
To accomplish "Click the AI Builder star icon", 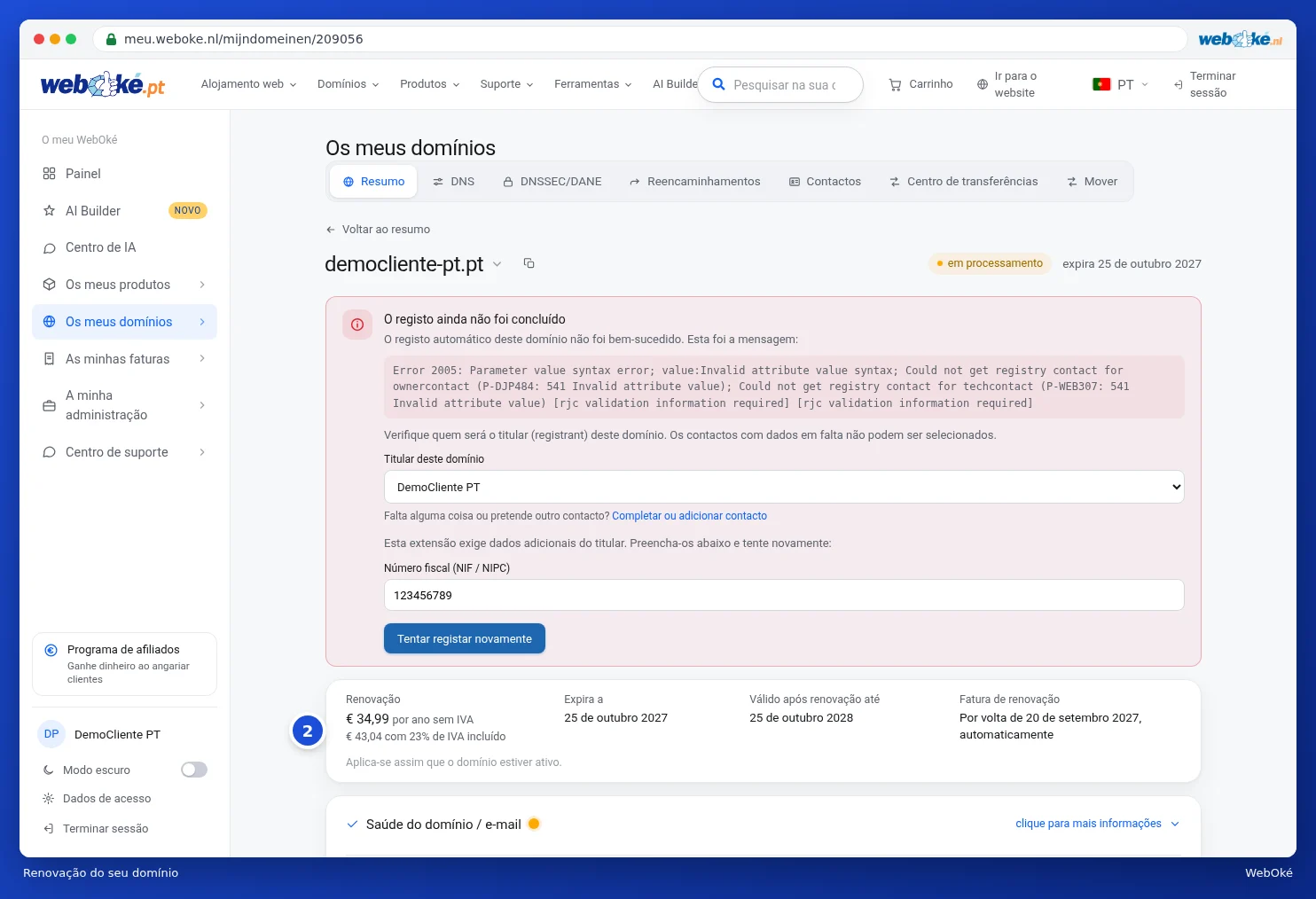I will click(x=49, y=211).
